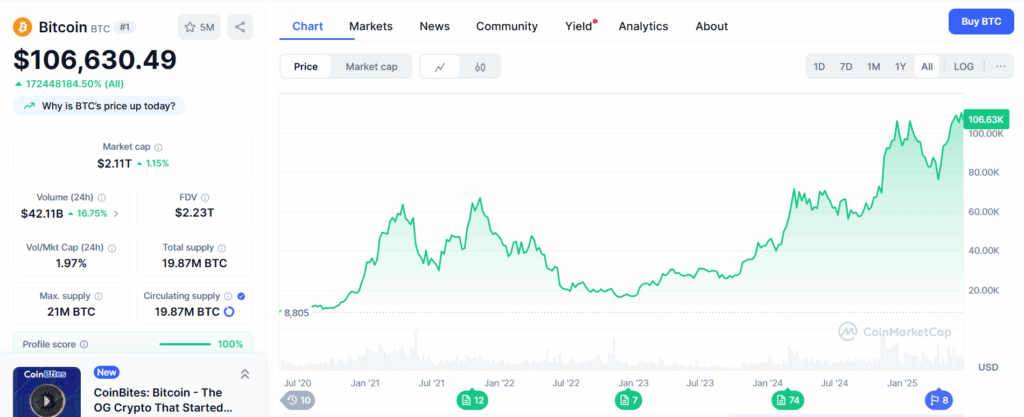Click the history marker labeled 10
1024x417 pixels.
[297, 400]
